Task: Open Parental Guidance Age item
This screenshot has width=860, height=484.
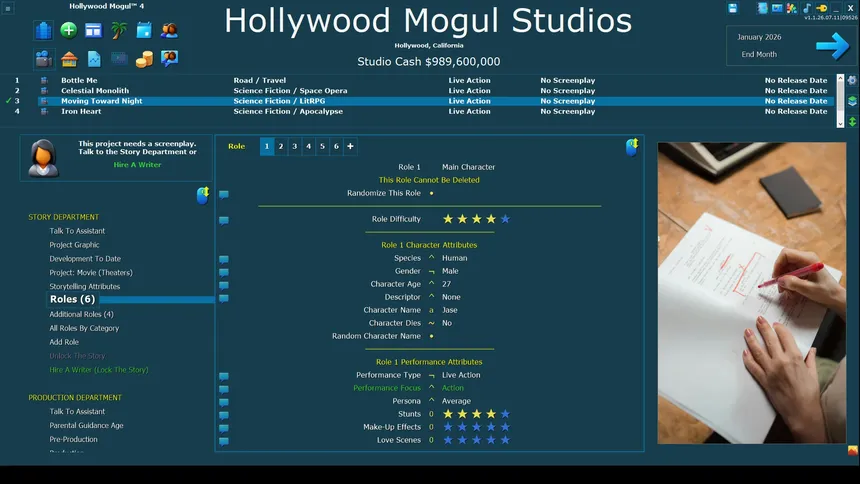Action: click(86, 425)
